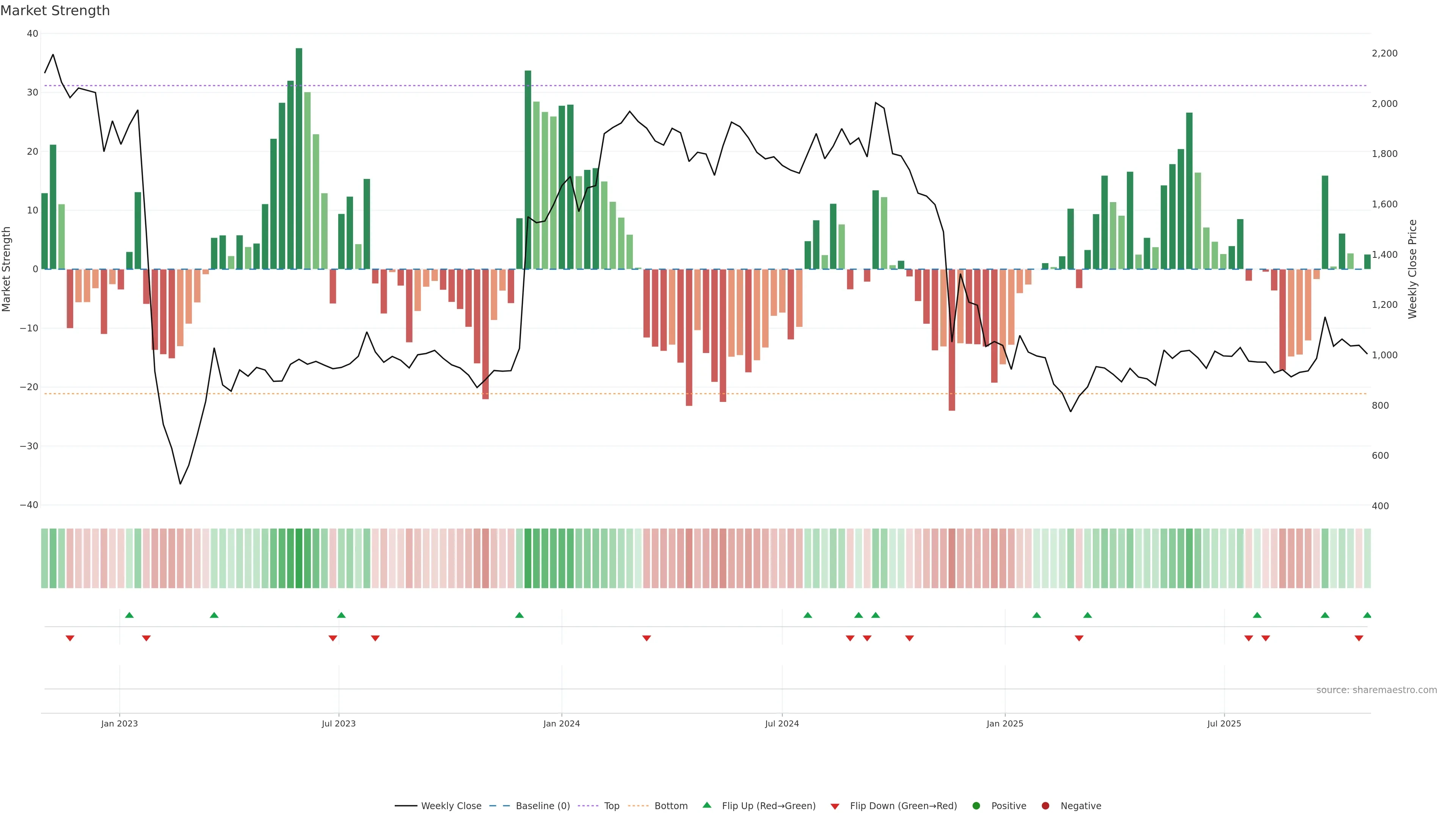Viewport: 1456px width, 819px height.
Task: Click the green Positive legend dot
Action: (976, 806)
